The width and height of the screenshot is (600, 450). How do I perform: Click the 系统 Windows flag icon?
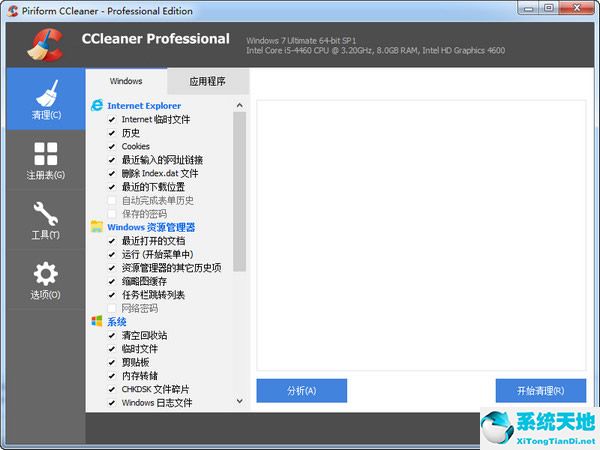[97, 321]
